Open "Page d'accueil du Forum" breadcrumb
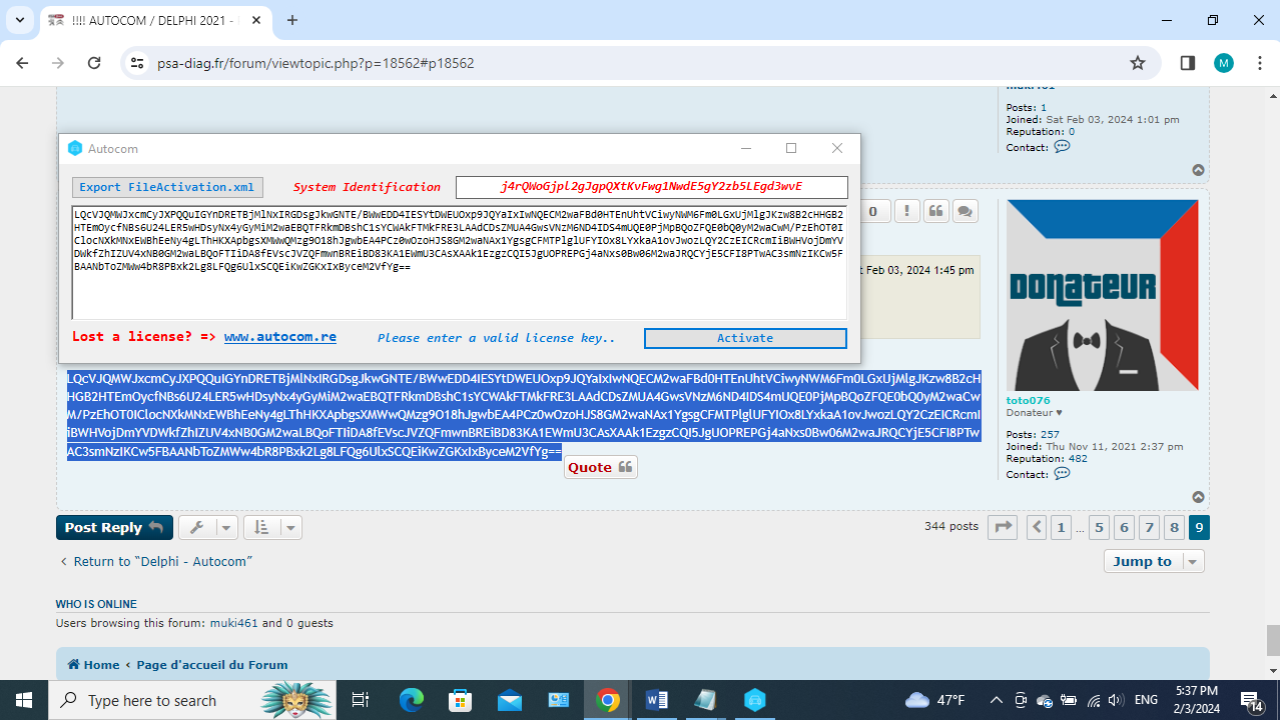The width and height of the screenshot is (1280, 720). pyautogui.click(x=212, y=665)
